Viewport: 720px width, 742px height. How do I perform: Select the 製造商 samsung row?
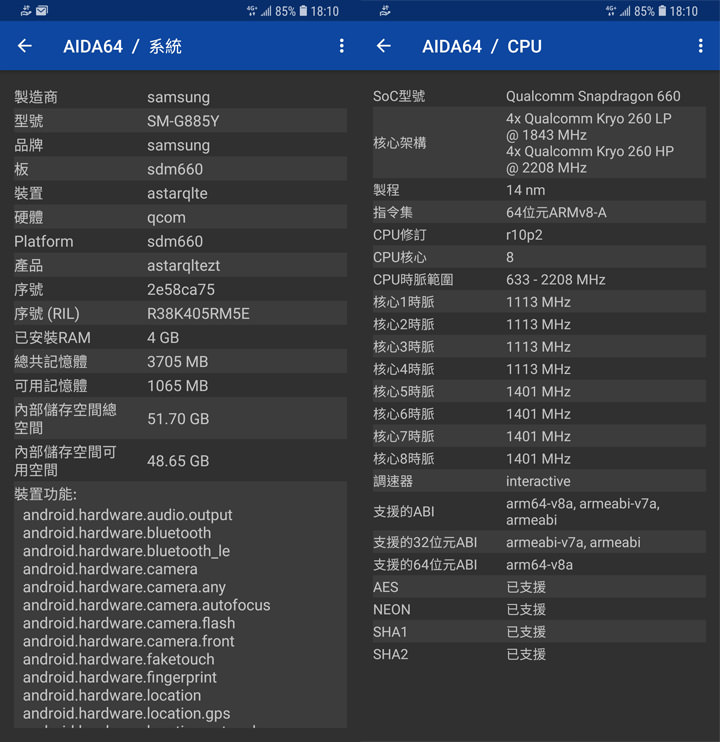pyautogui.click(x=180, y=97)
